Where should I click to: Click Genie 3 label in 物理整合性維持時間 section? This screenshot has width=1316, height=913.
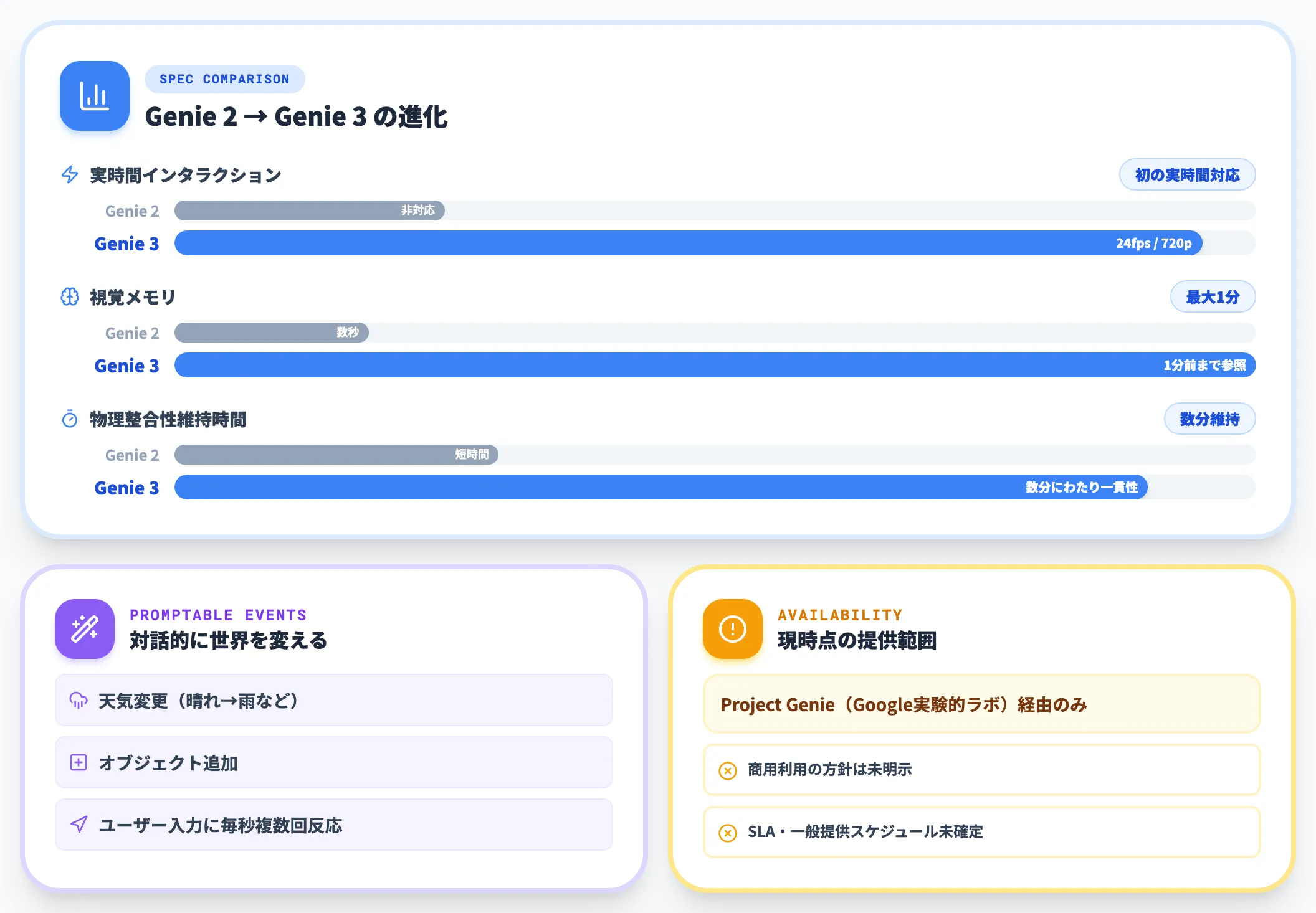click(126, 488)
